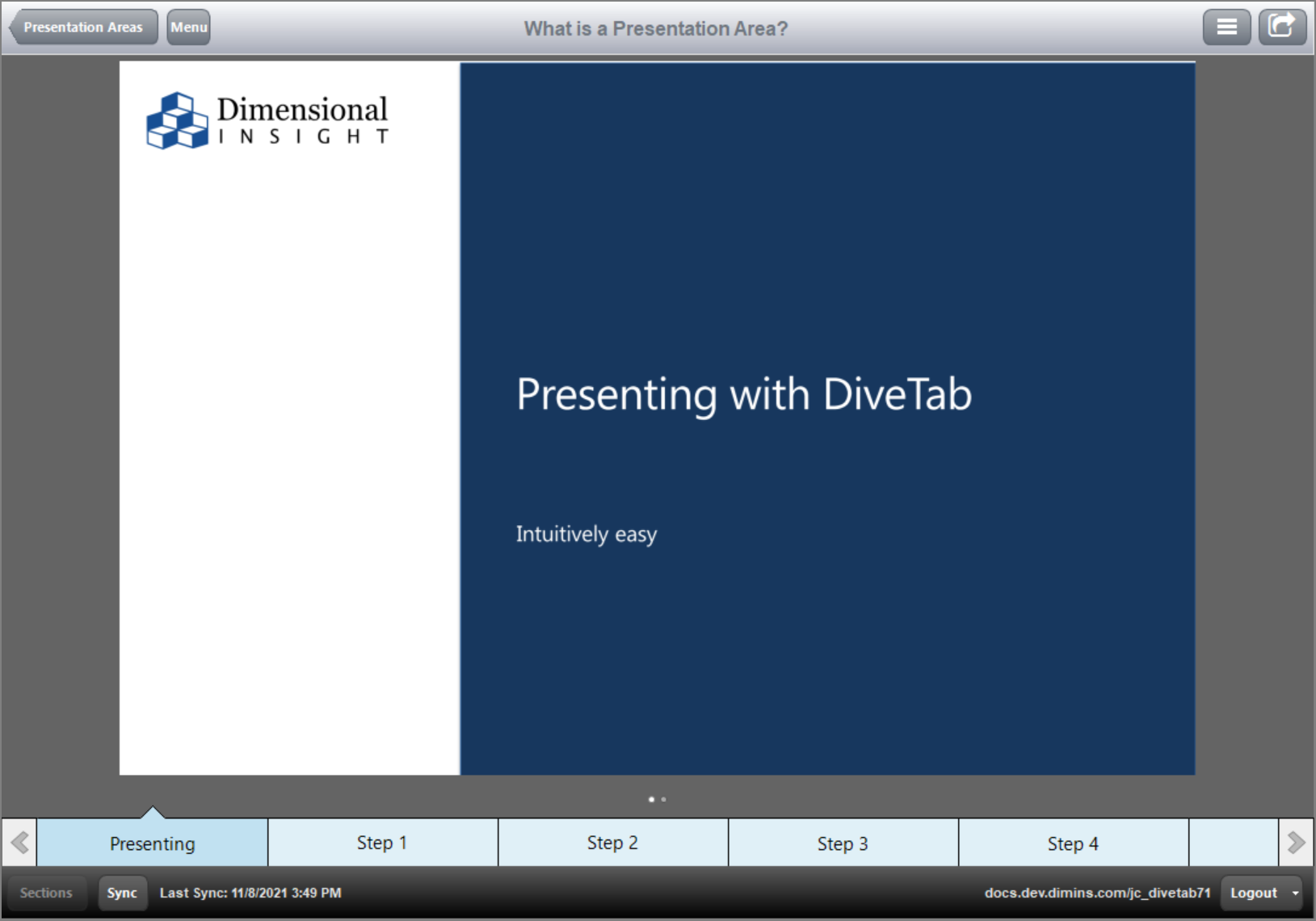Select the second page indicator dot

point(664,799)
